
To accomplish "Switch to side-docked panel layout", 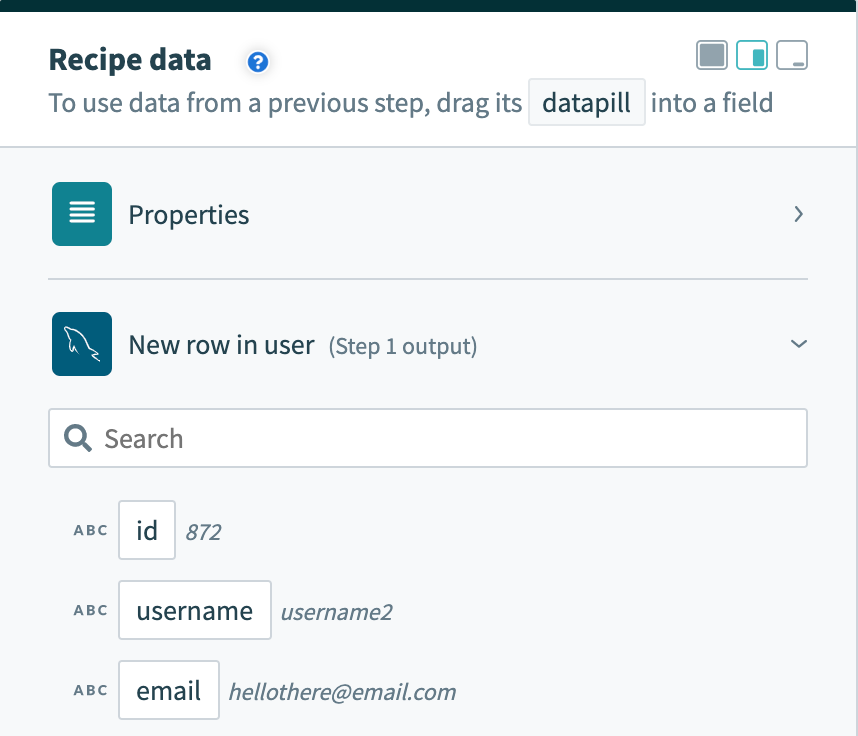I will 752,56.
